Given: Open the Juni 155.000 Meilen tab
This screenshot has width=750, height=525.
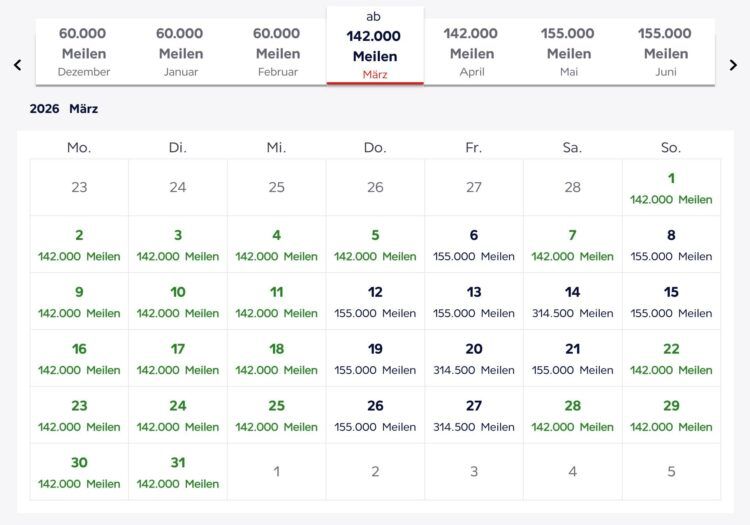Looking at the screenshot, I should point(665,52).
